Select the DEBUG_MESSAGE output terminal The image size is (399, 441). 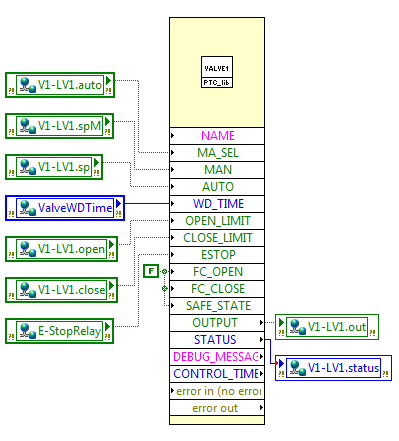point(217,357)
